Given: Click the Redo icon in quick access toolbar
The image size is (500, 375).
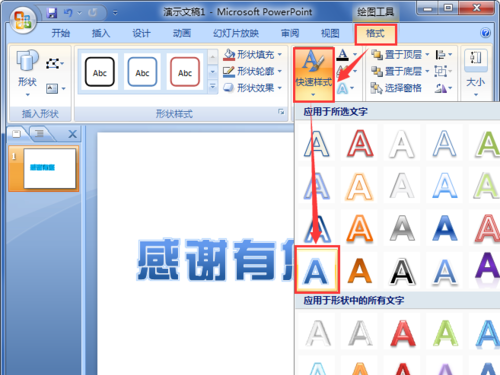Looking at the screenshot, I should tap(92, 13).
